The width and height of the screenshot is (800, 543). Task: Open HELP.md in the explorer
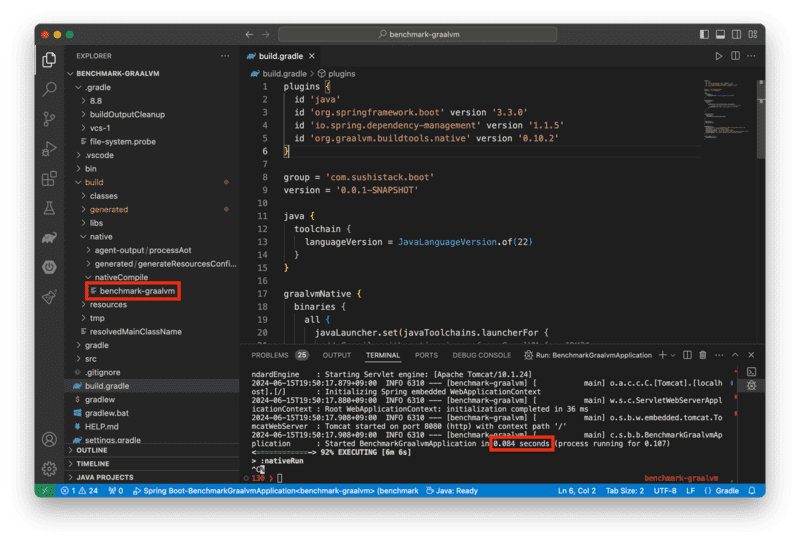tap(102, 427)
